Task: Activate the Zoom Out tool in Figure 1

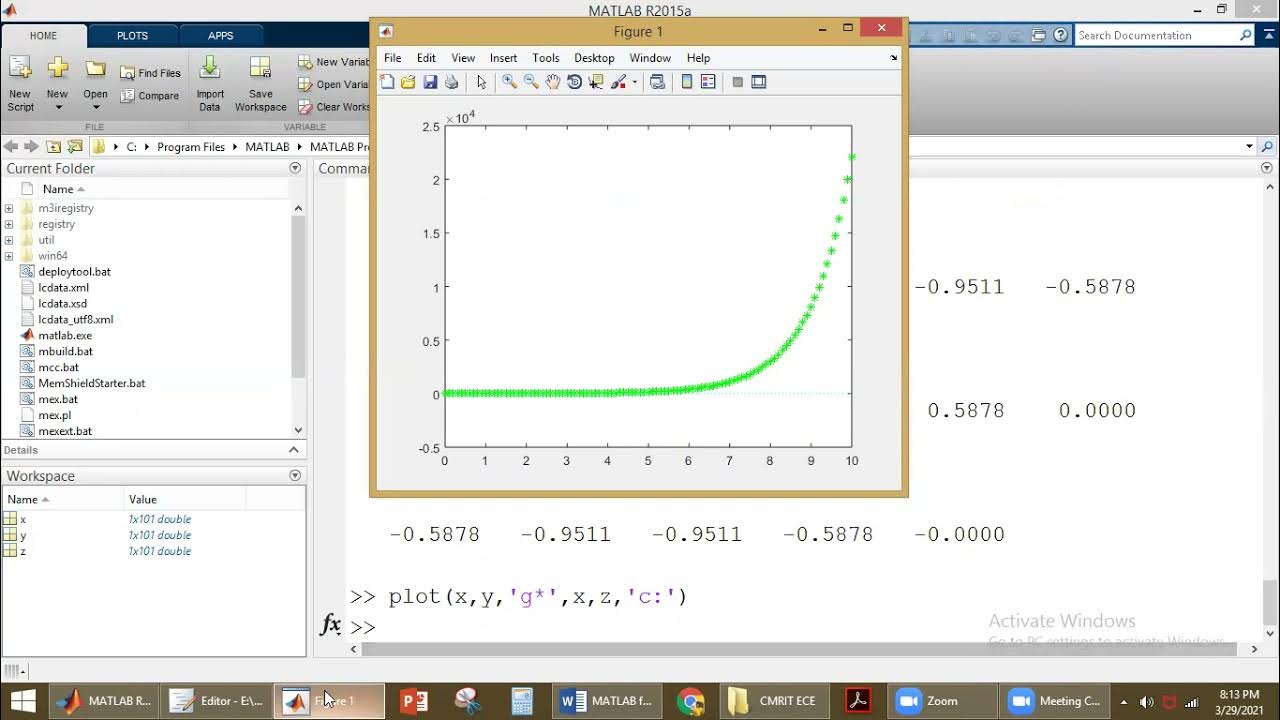Action: pyautogui.click(x=531, y=82)
